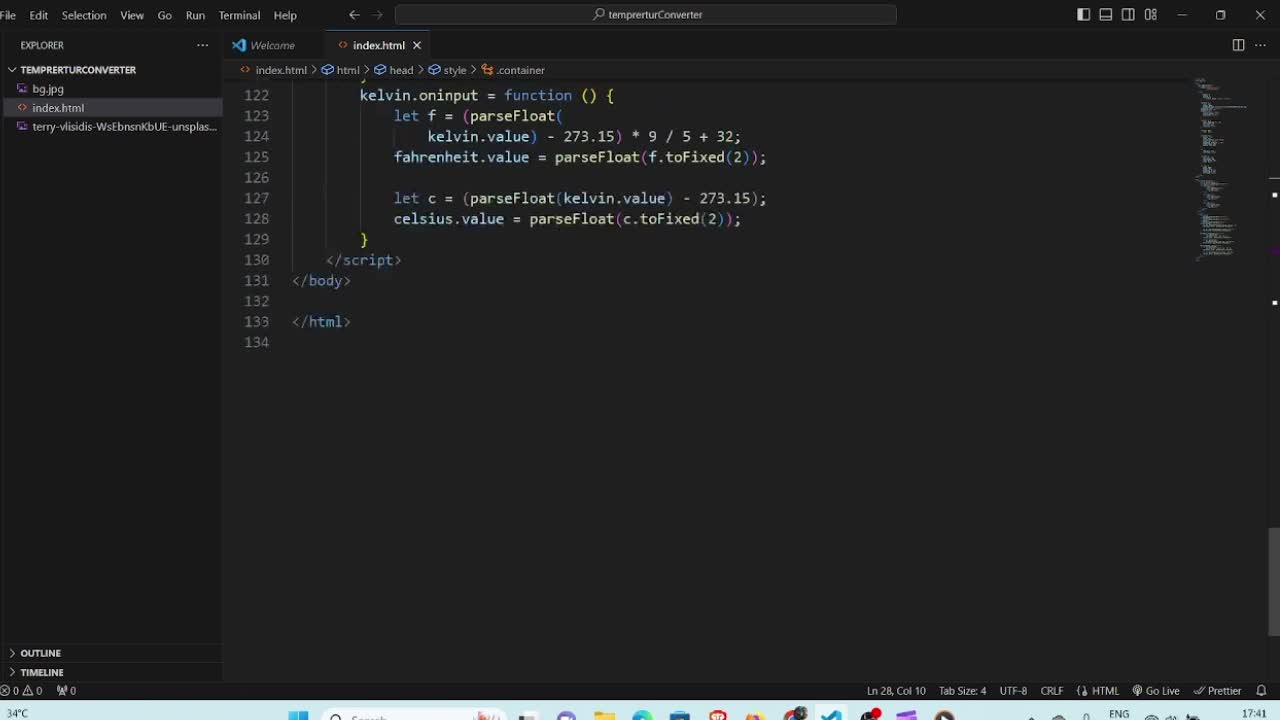Click the Prettier status bar button
The height and width of the screenshot is (720, 1280).
[1217, 691]
